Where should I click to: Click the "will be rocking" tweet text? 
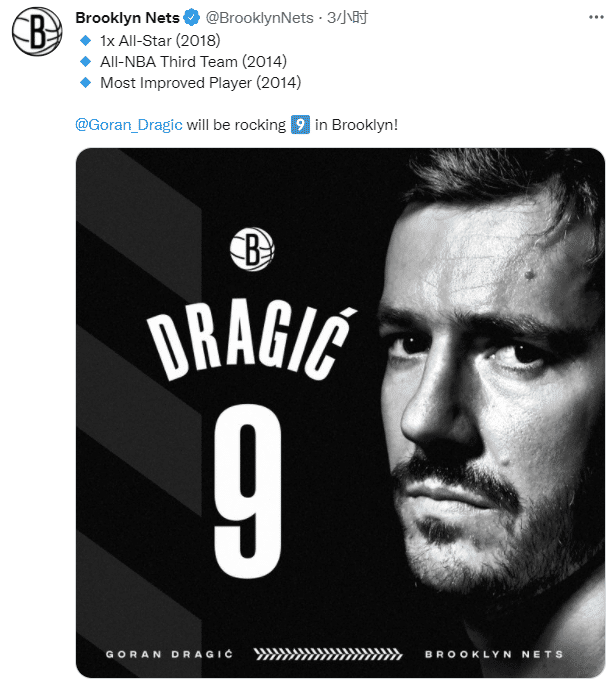[x=236, y=125]
